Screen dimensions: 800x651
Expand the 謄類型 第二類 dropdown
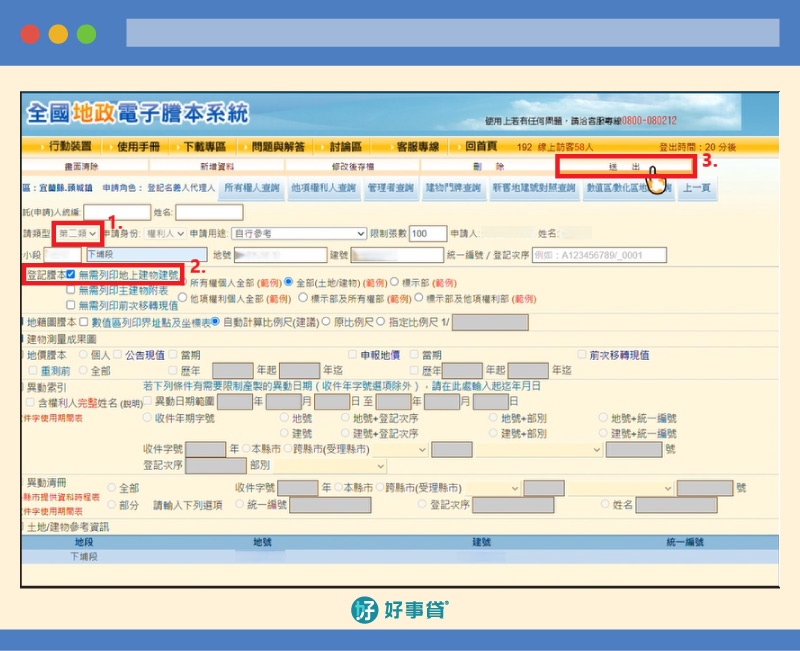(78, 233)
